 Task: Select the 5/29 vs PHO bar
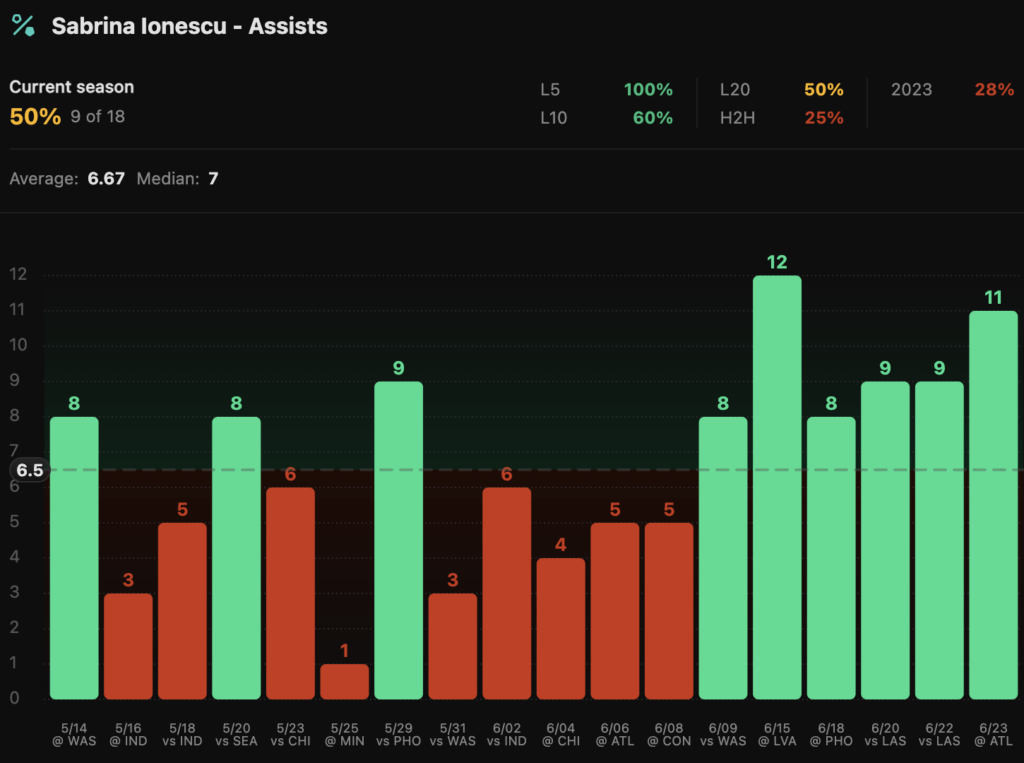[x=398, y=540]
